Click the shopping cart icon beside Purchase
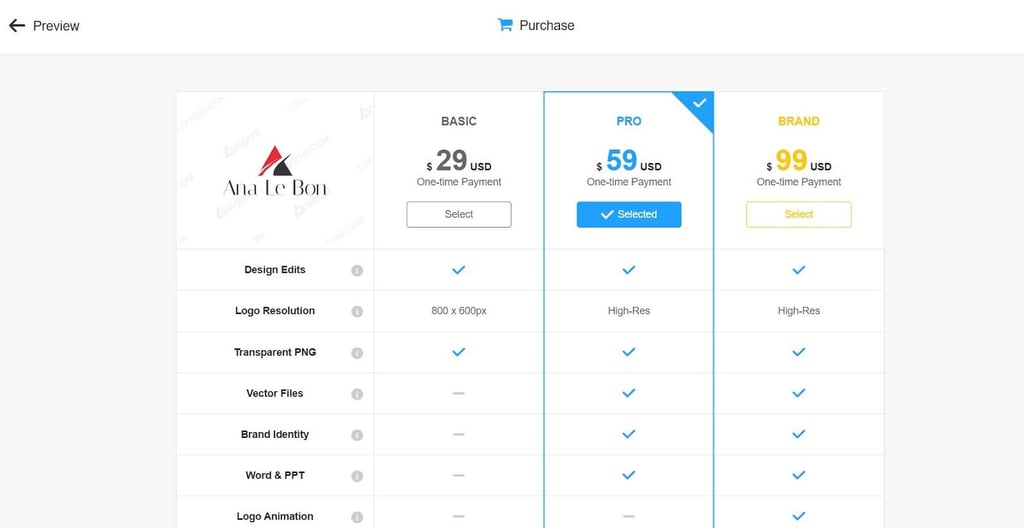 pos(505,25)
